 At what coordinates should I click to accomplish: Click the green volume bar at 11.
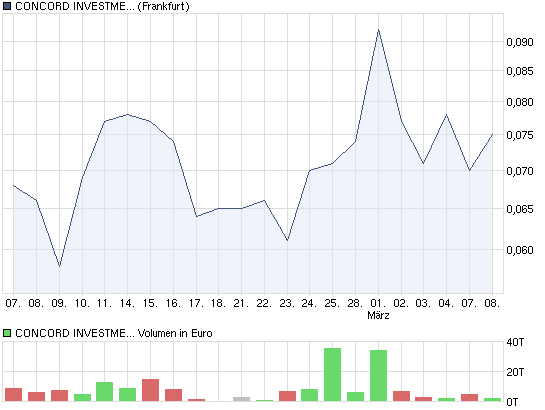tap(105, 392)
